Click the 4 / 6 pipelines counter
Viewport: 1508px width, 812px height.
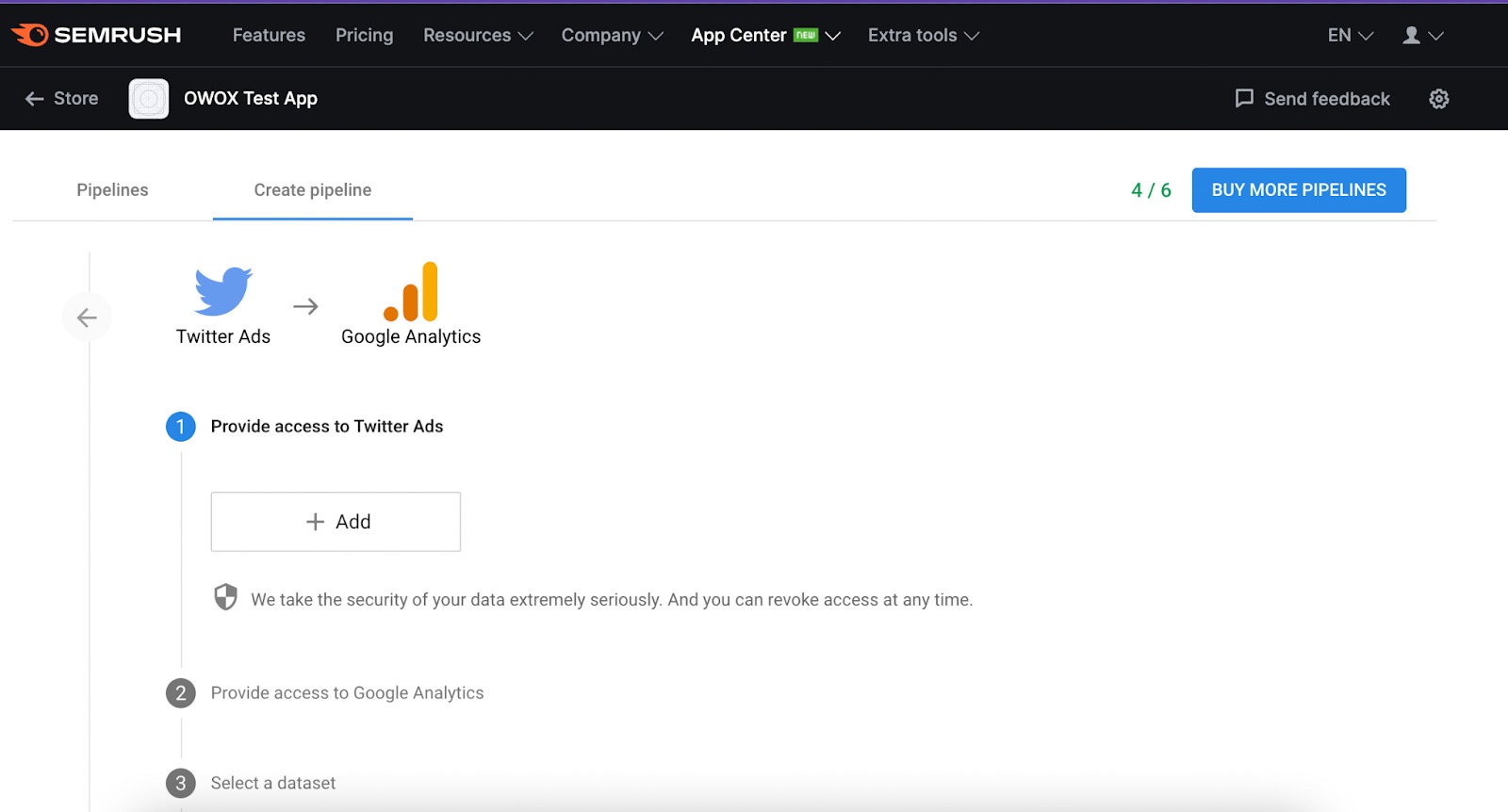(1151, 190)
